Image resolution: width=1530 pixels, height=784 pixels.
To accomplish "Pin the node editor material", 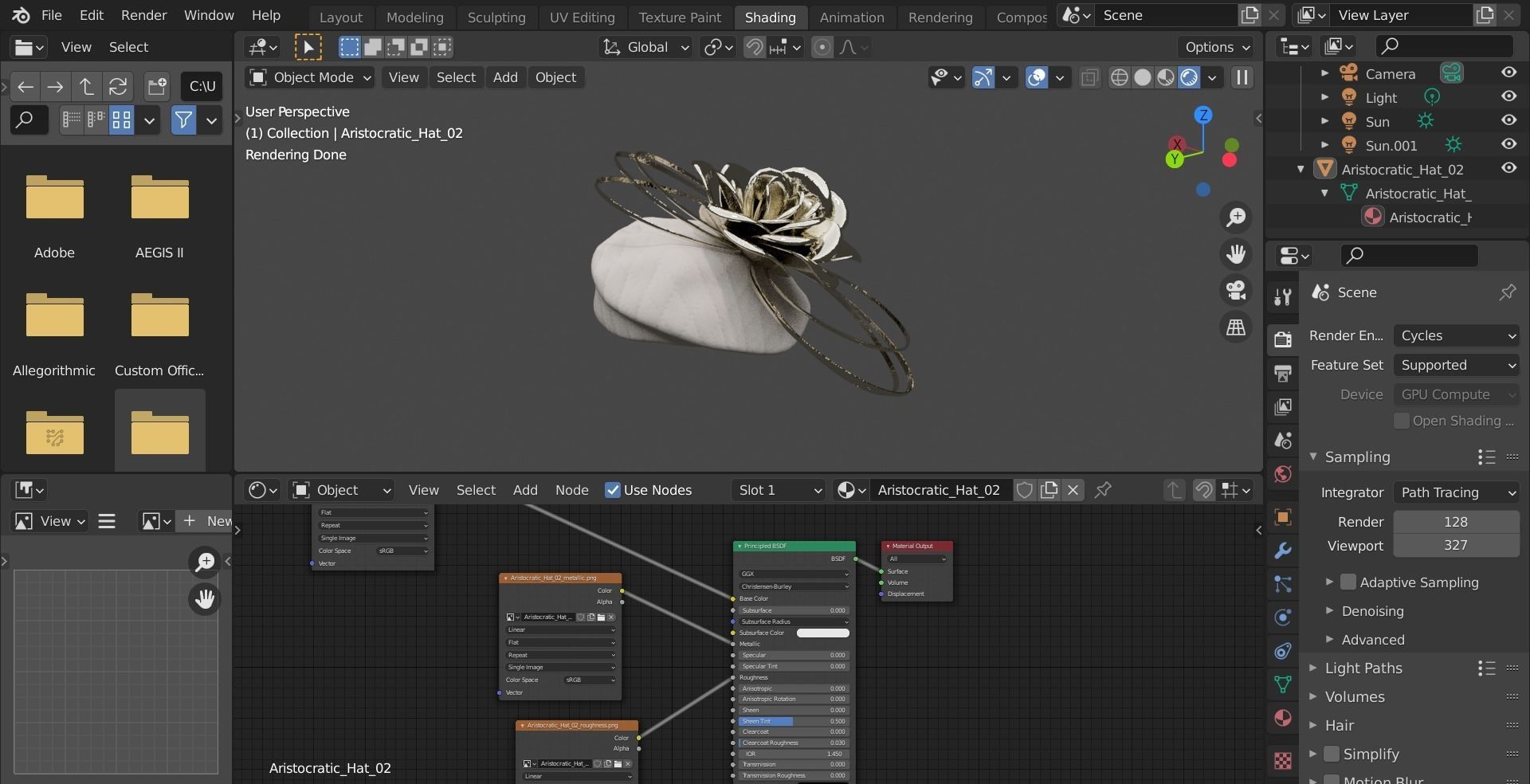I will tap(1103, 490).
